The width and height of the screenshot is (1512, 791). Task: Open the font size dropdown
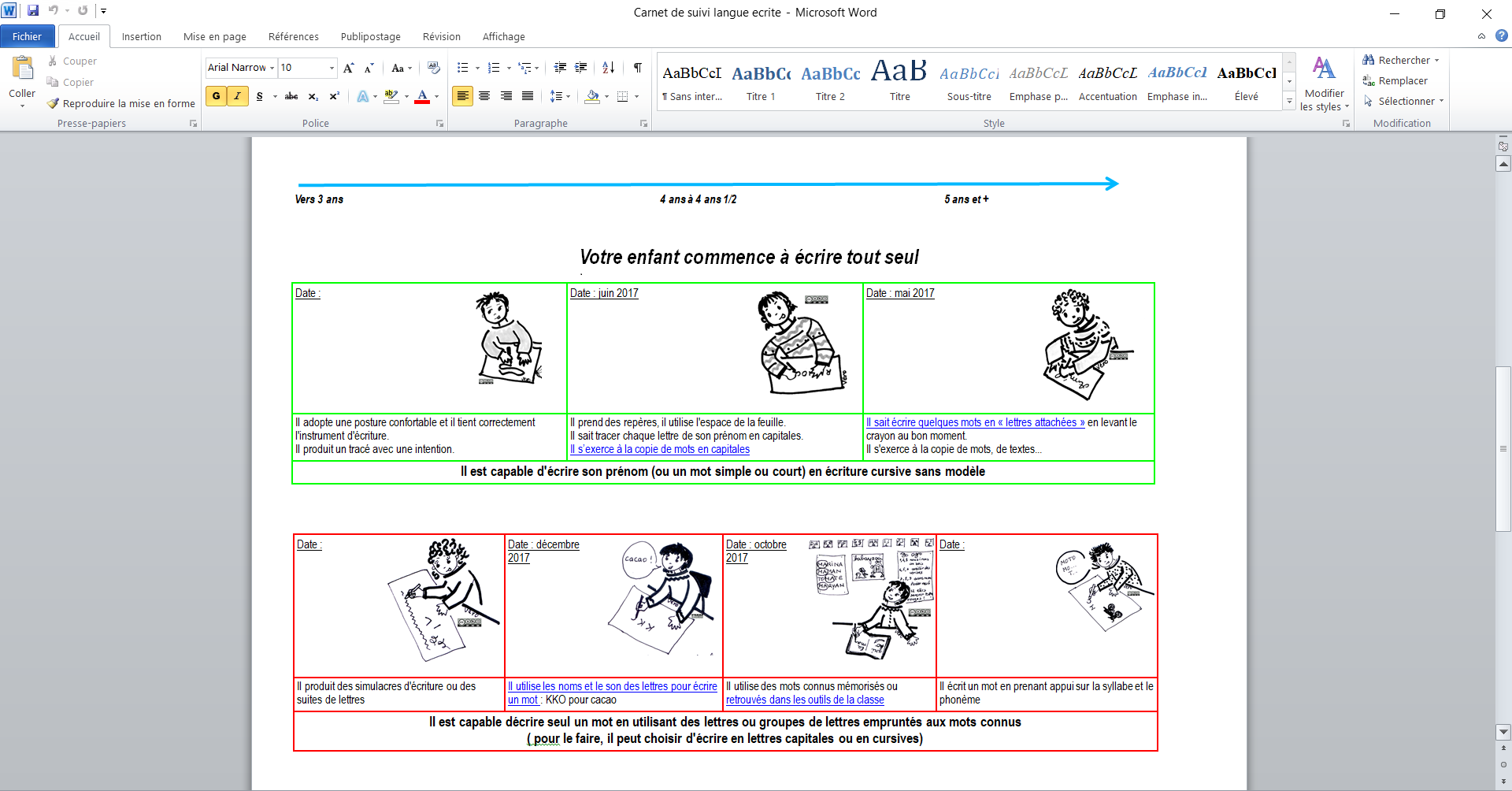pyautogui.click(x=332, y=68)
